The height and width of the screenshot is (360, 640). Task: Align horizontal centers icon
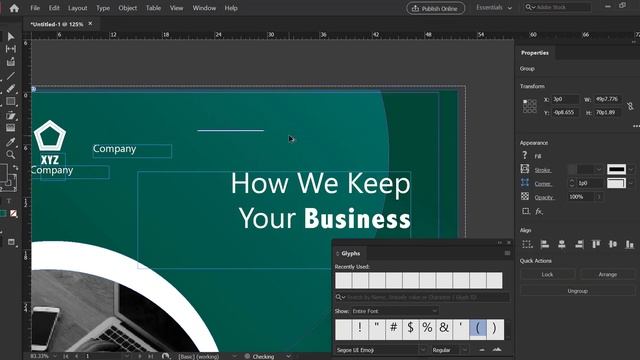point(562,244)
